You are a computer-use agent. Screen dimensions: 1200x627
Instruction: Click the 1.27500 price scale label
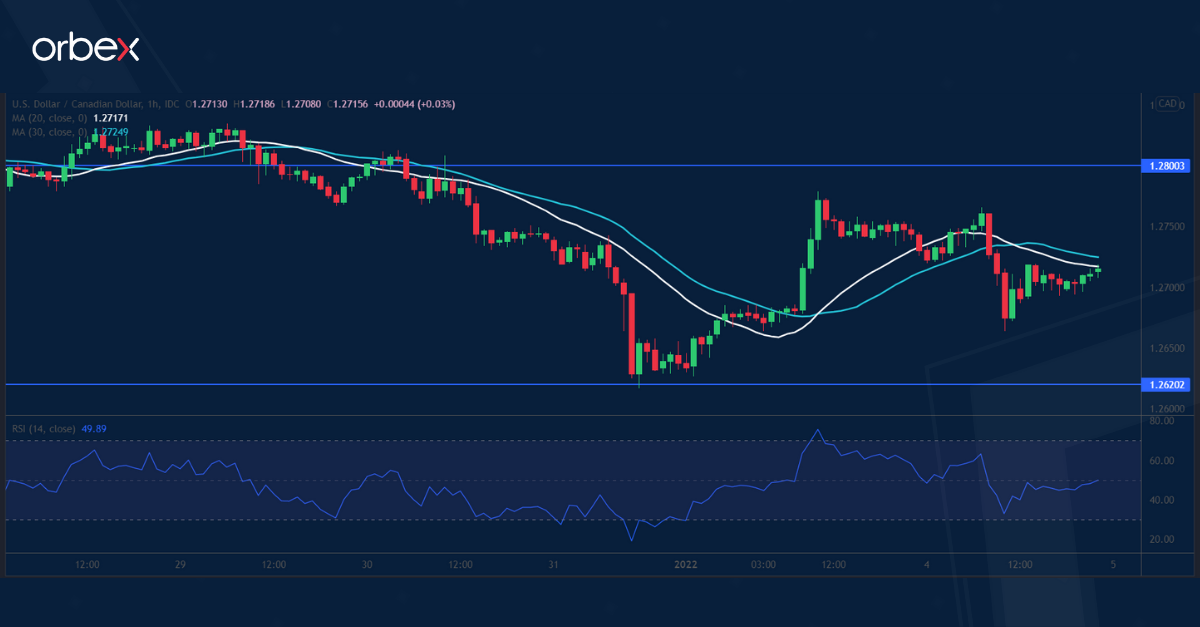[x=1165, y=227]
